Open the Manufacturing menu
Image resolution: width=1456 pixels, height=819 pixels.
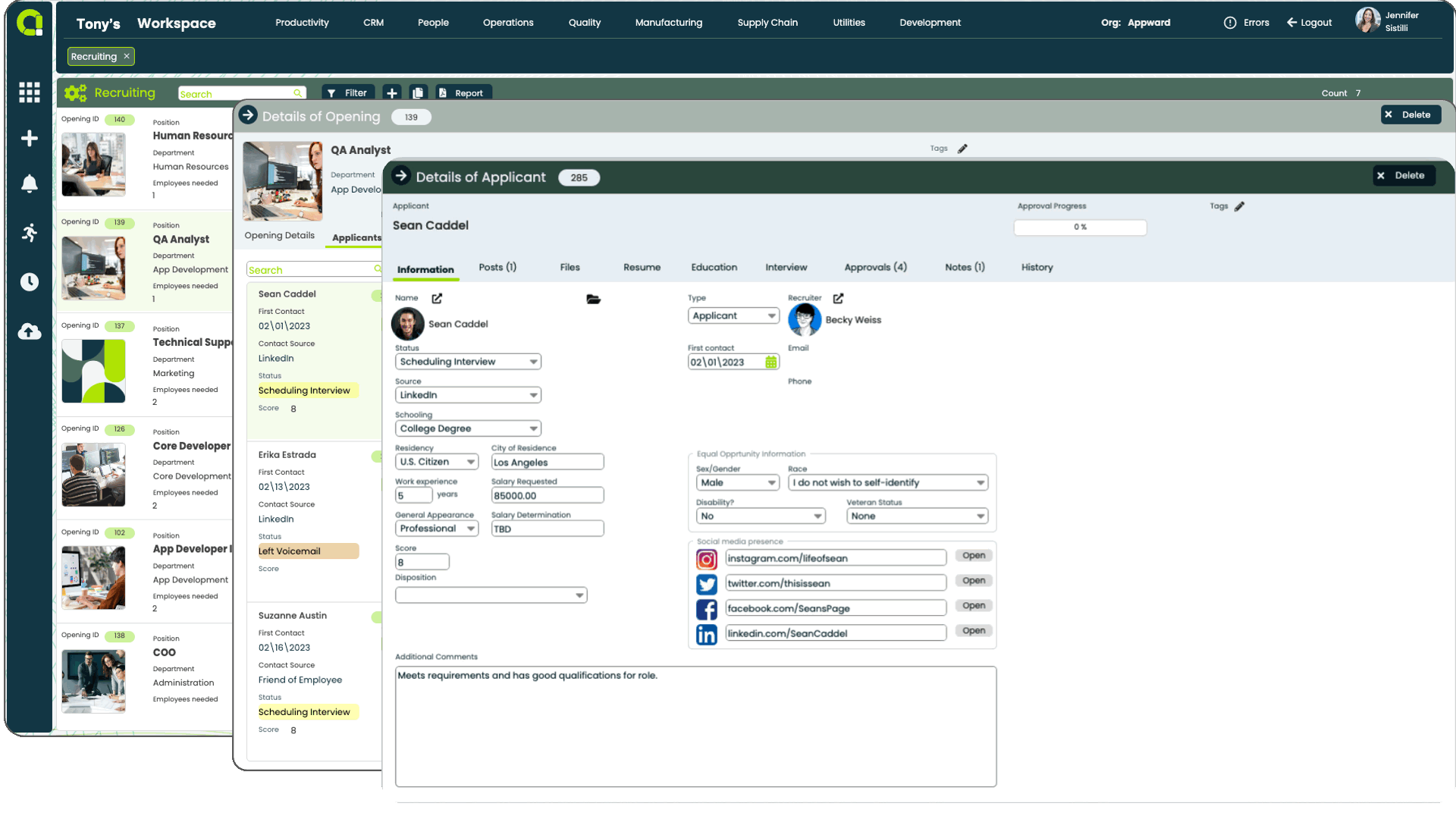tap(669, 23)
